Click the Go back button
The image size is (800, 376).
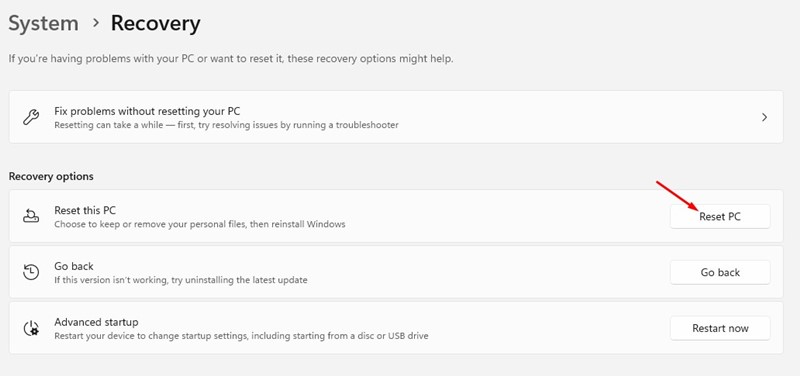pos(720,272)
